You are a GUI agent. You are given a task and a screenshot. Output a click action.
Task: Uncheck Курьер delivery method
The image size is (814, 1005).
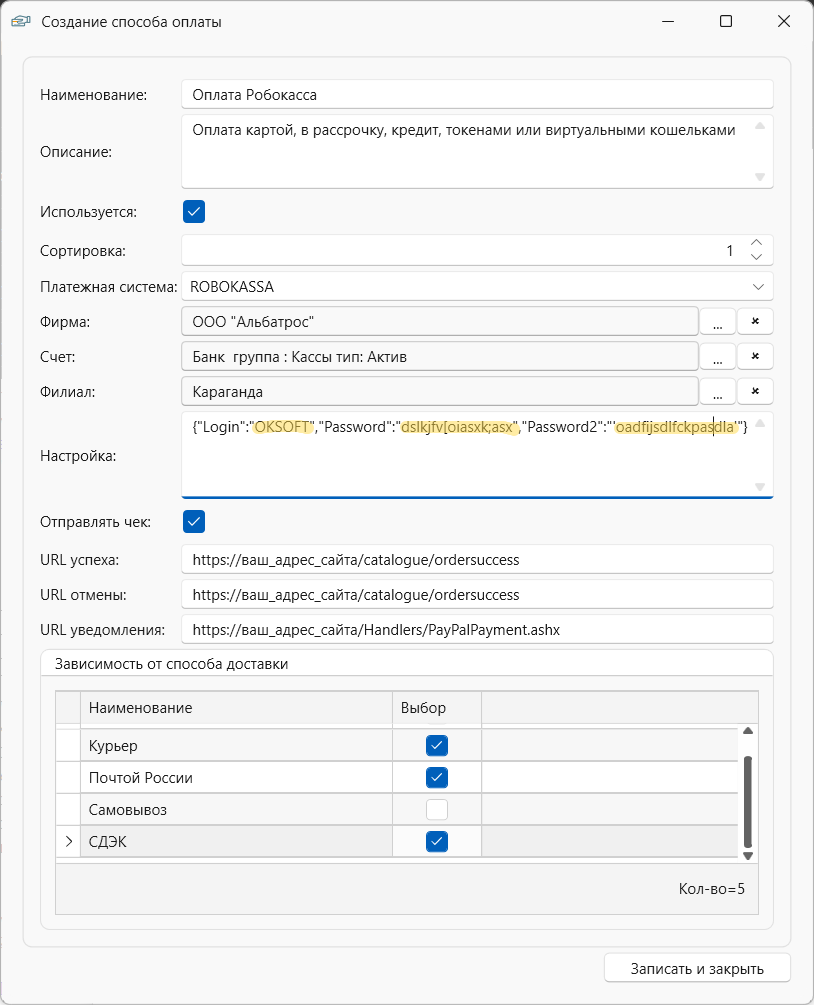[x=436, y=746]
